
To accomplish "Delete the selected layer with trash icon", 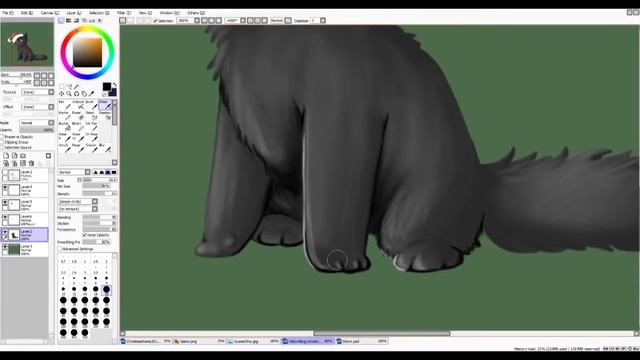I will (31, 163).
